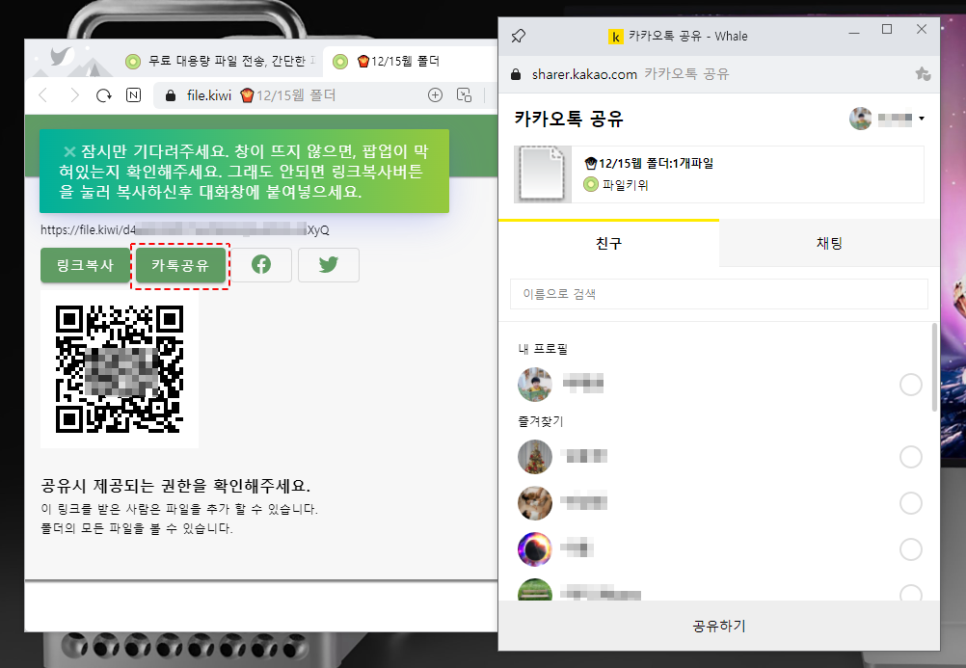Click the yellow Kakao K favicon in the title bar
966x668 pixels.
point(615,37)
